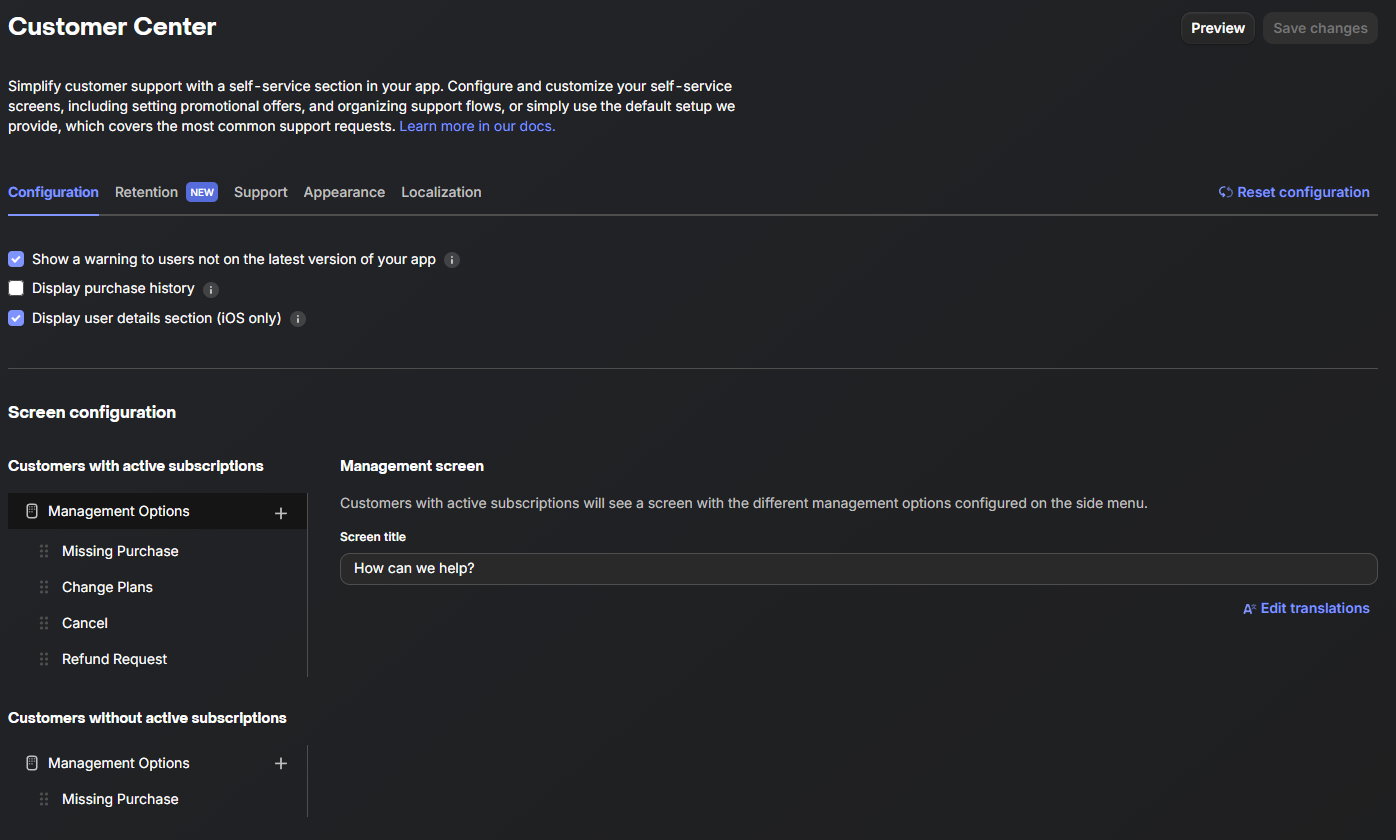This screenshot has height=840, width=1396.
Task: Switch to the Retention tab
Action: coord(146,192)
